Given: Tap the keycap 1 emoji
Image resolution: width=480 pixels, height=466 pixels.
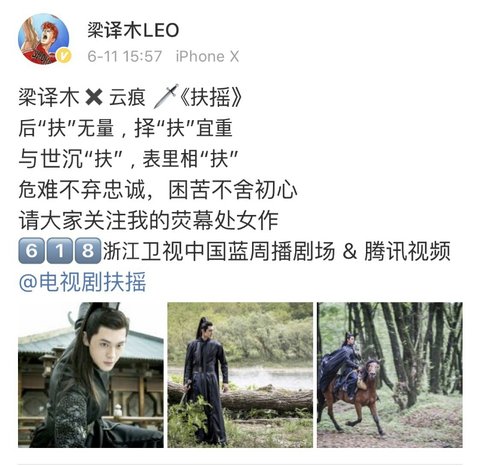Looking at the screenshot, I should pyautogui.click(x=59, y=251).
